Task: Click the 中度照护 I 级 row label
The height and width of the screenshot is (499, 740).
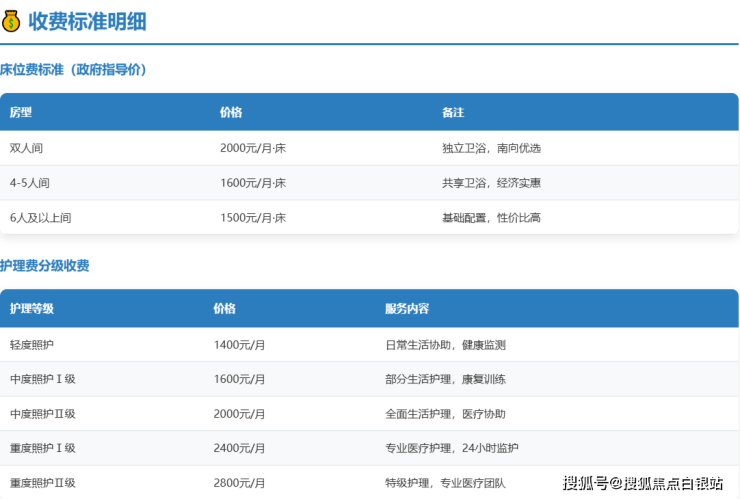Action: (43, 380)
